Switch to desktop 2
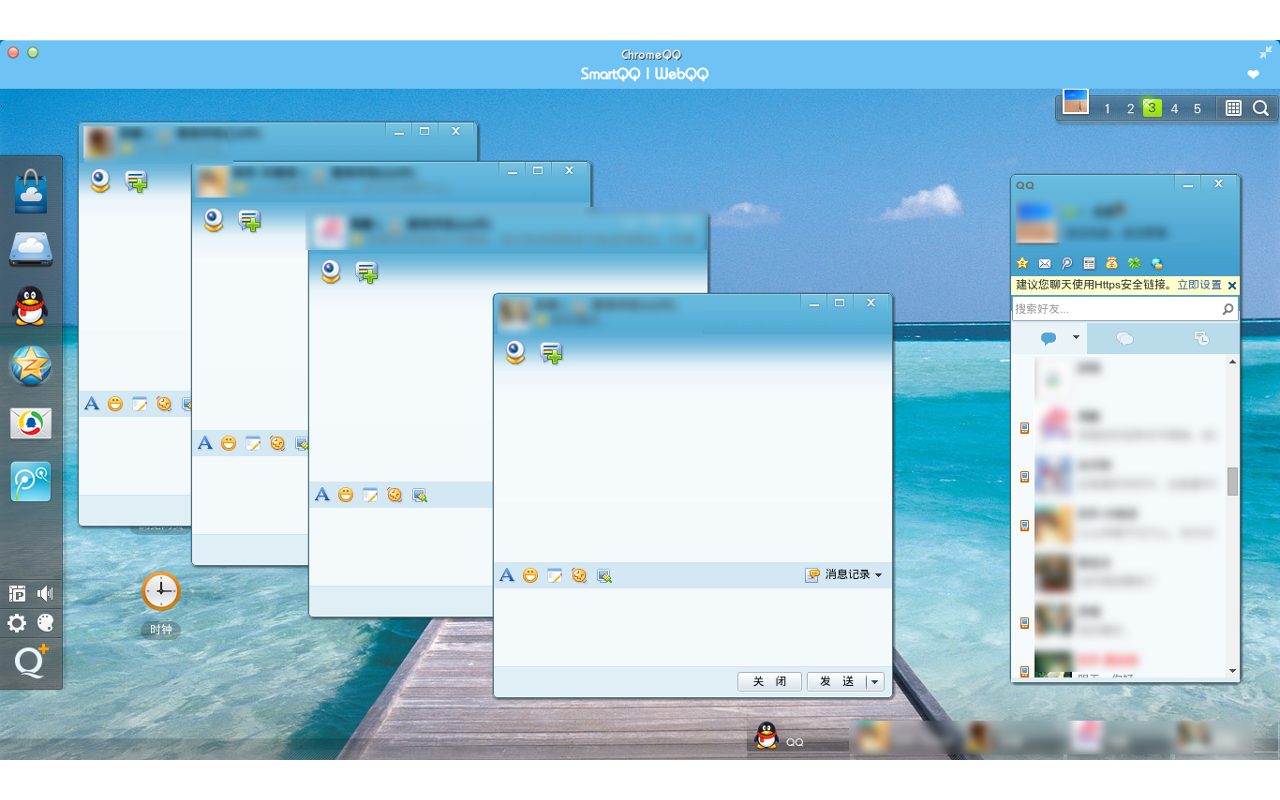 click(x=1130, y=108)
